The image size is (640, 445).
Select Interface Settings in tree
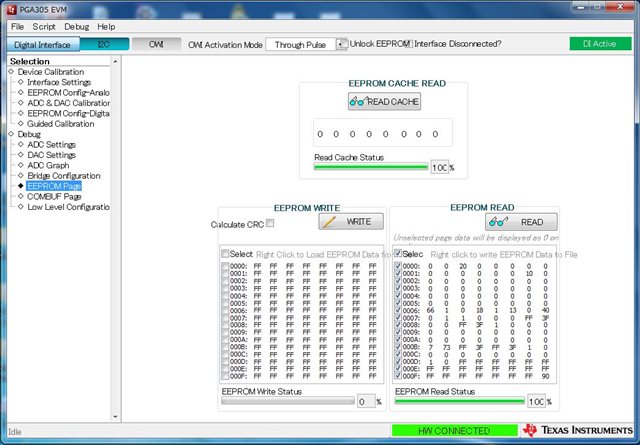point(59,82)
